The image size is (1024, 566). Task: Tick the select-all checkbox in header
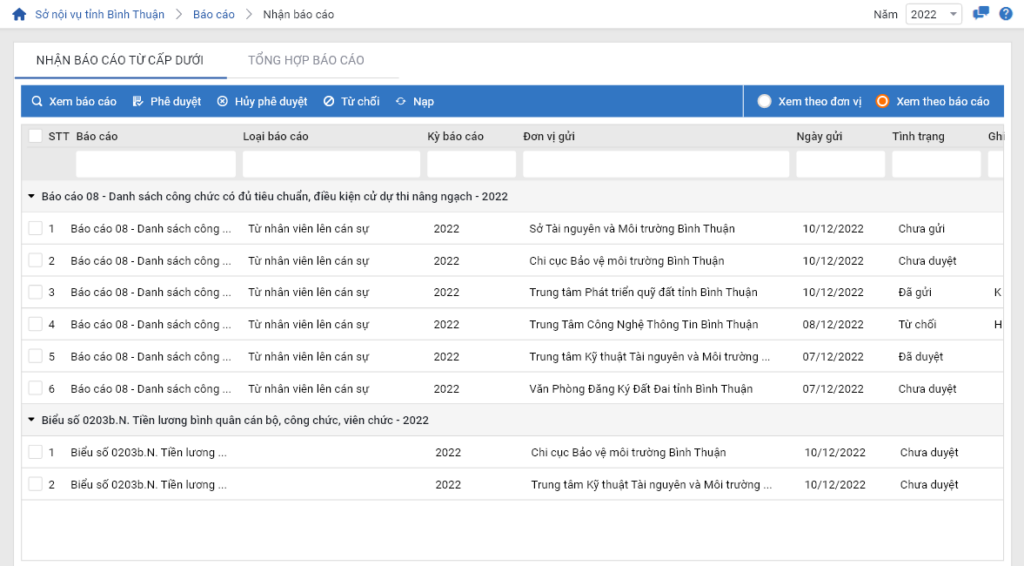pos(35,136)
